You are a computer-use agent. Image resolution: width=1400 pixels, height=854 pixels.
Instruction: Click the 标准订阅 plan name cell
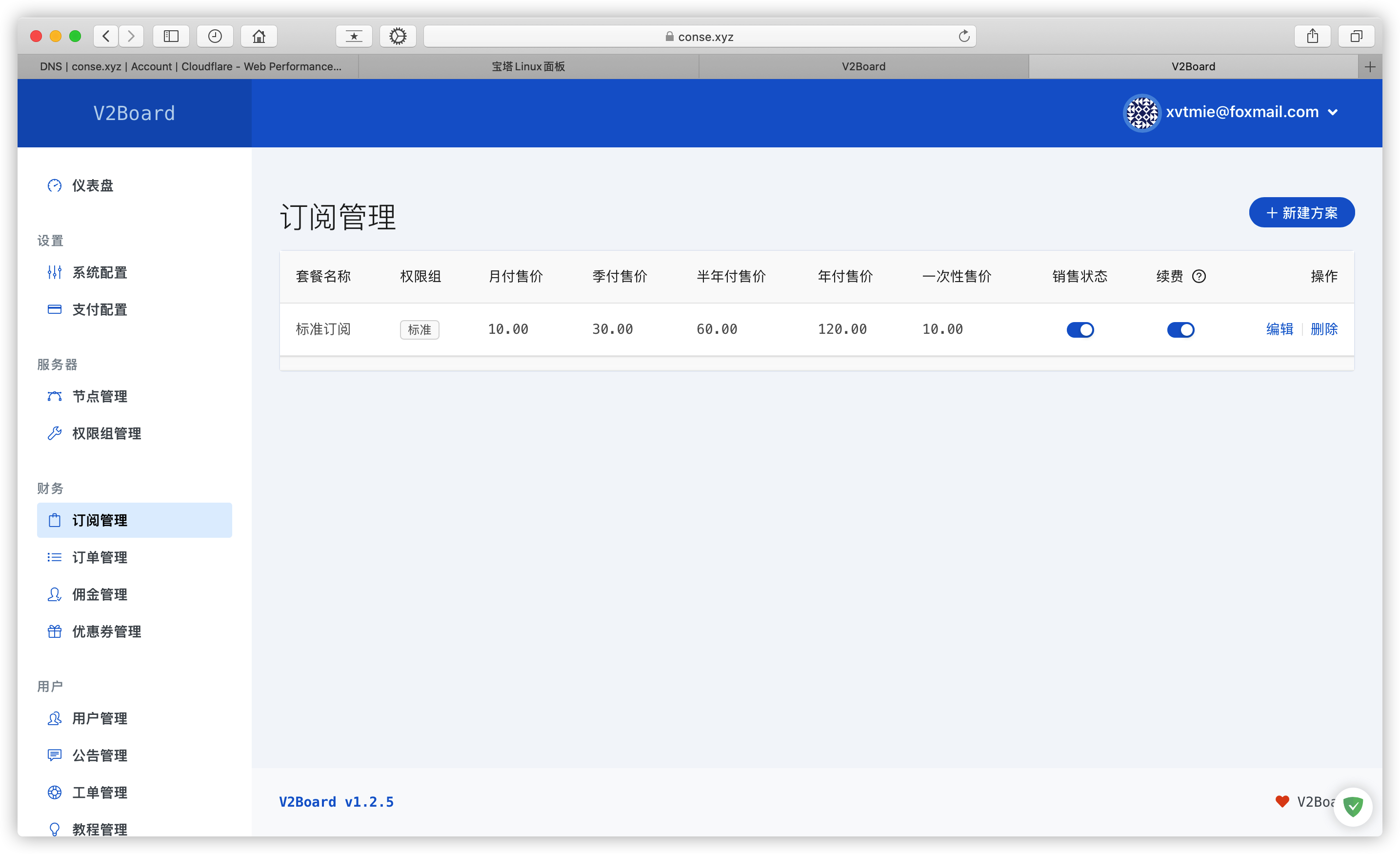(x=323, y=329)
